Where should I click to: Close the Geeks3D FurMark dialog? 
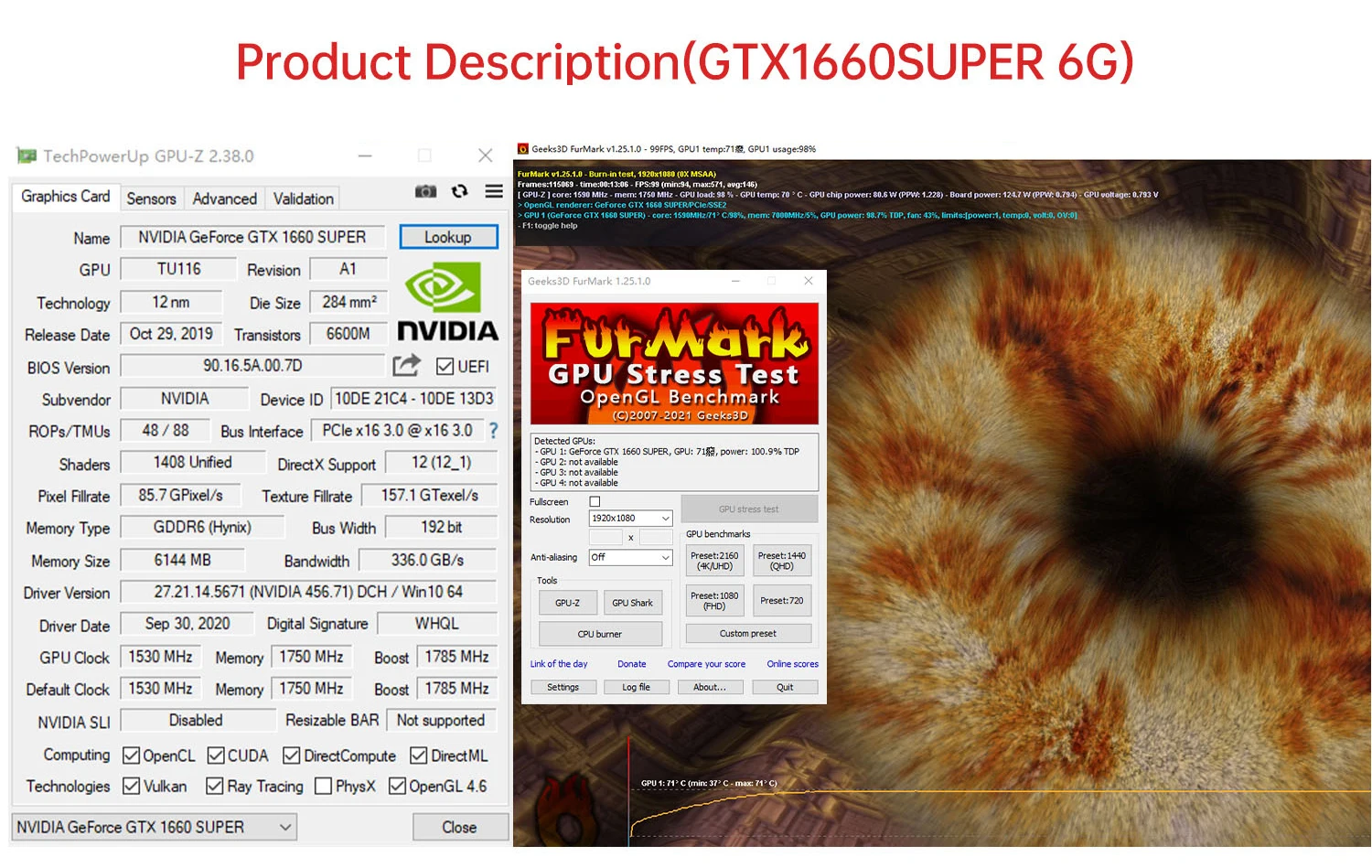tap(809, 281)
